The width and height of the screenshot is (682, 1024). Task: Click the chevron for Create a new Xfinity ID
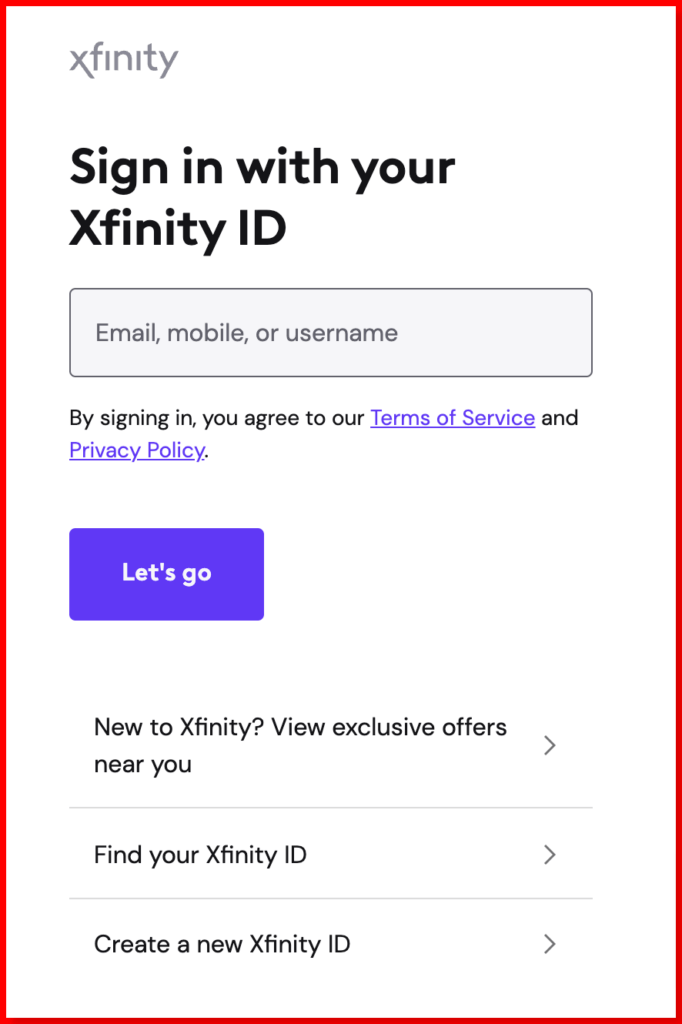pos(549,944)
